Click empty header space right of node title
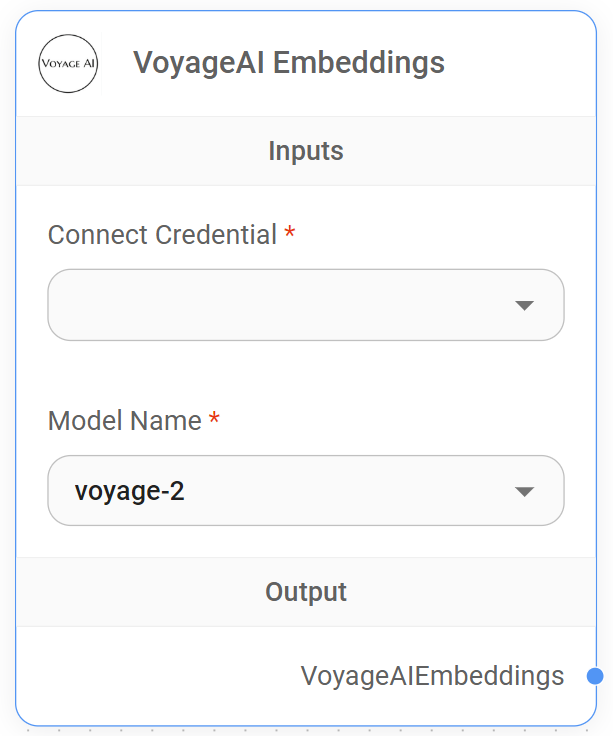Viewport: 613px width, 736px height. [x=520, y=63]
